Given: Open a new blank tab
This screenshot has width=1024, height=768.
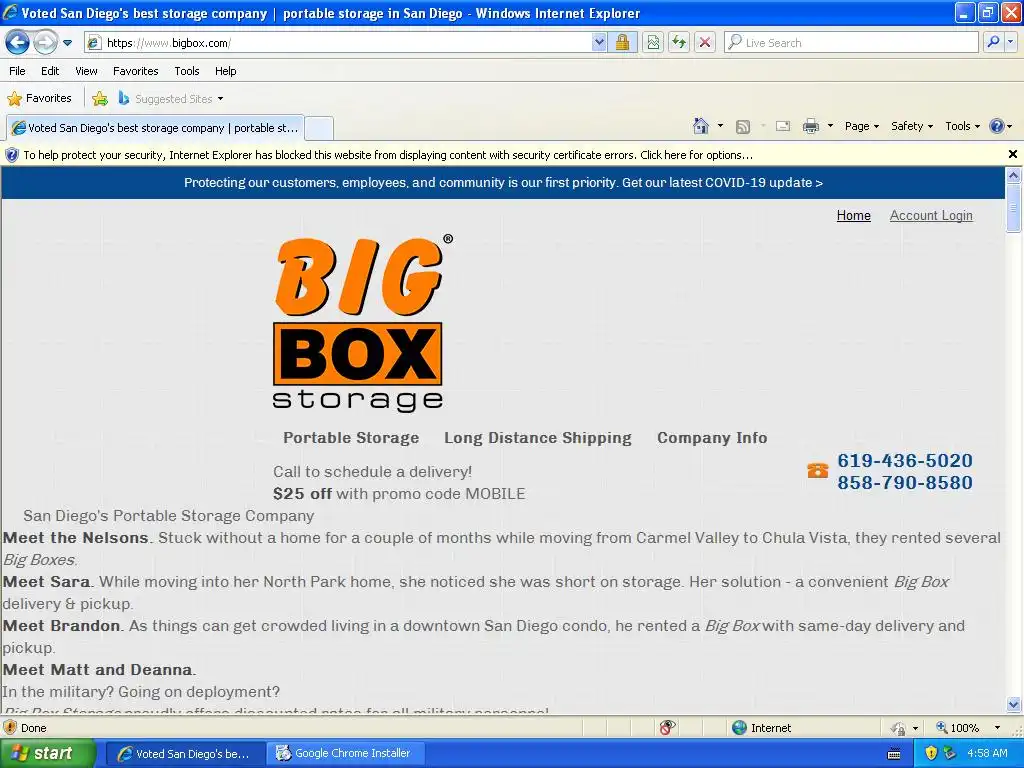Looking at the screenshot, I should 319,128.
